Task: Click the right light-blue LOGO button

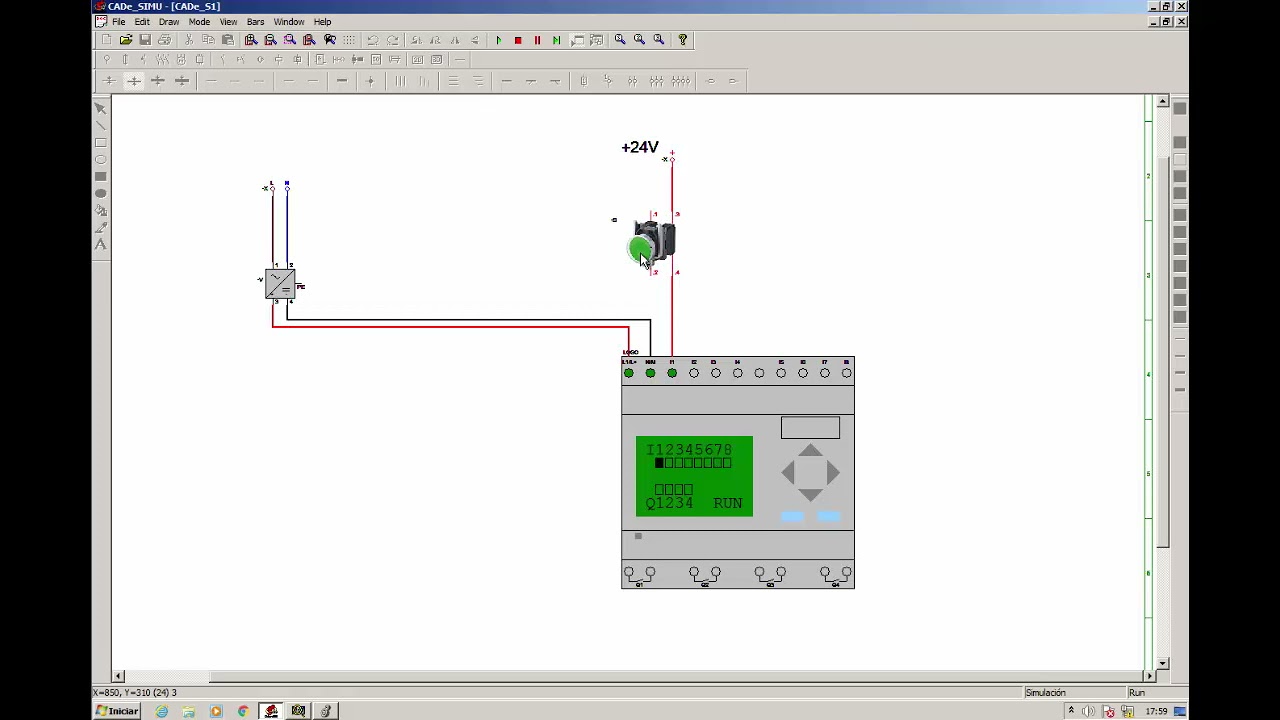Action: pyautogui.click(x=828, y=517)
